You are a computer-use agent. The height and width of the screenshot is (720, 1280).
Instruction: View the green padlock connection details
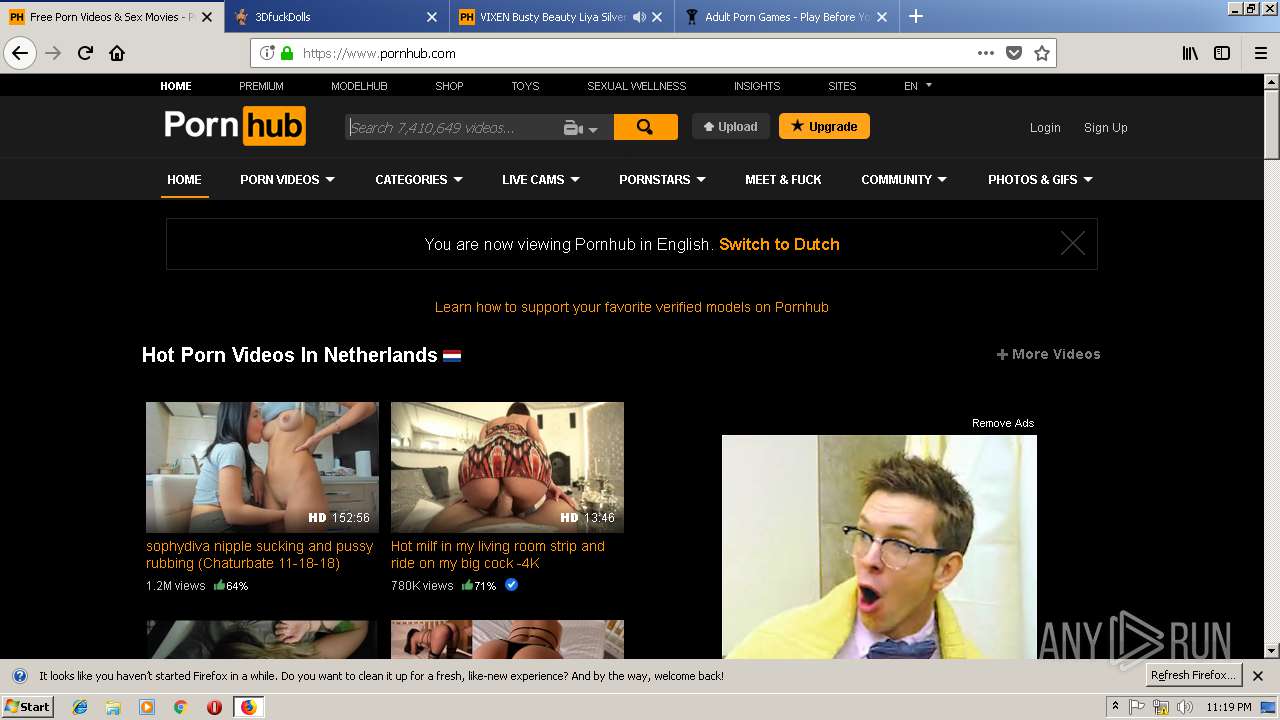click(x=287, y=53)
